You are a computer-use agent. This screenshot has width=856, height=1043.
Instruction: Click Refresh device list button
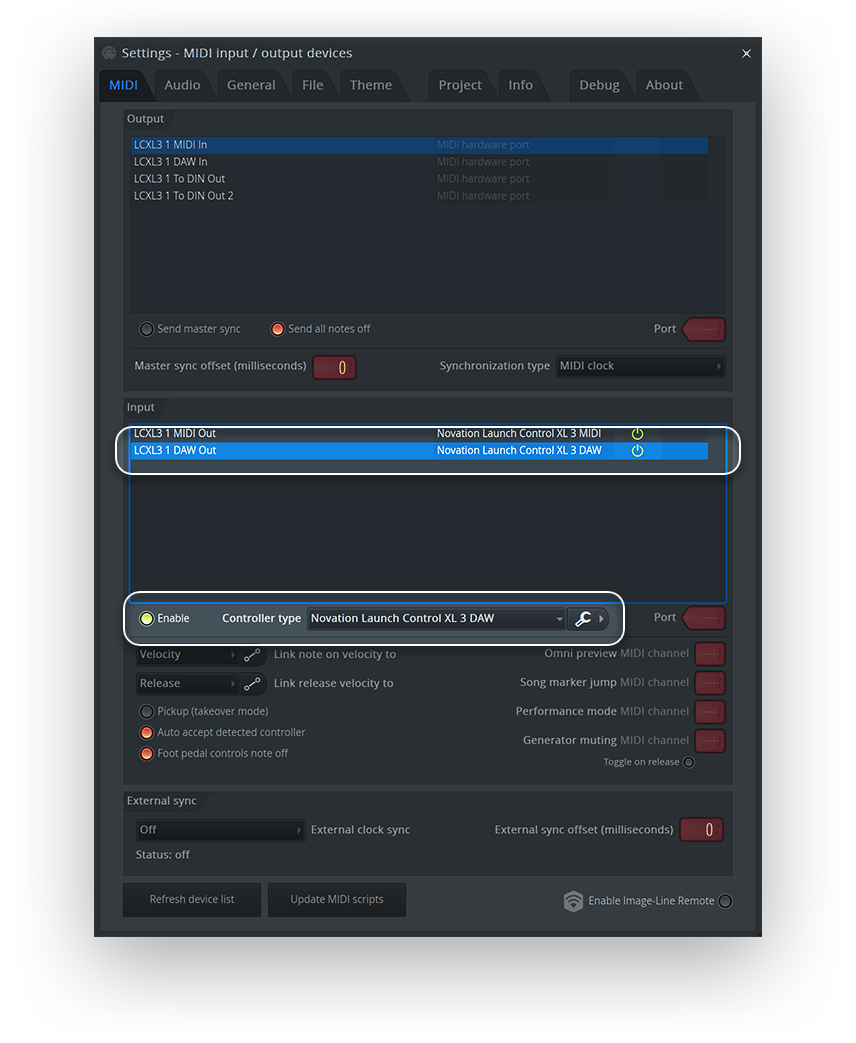click(x=192, y=900)
